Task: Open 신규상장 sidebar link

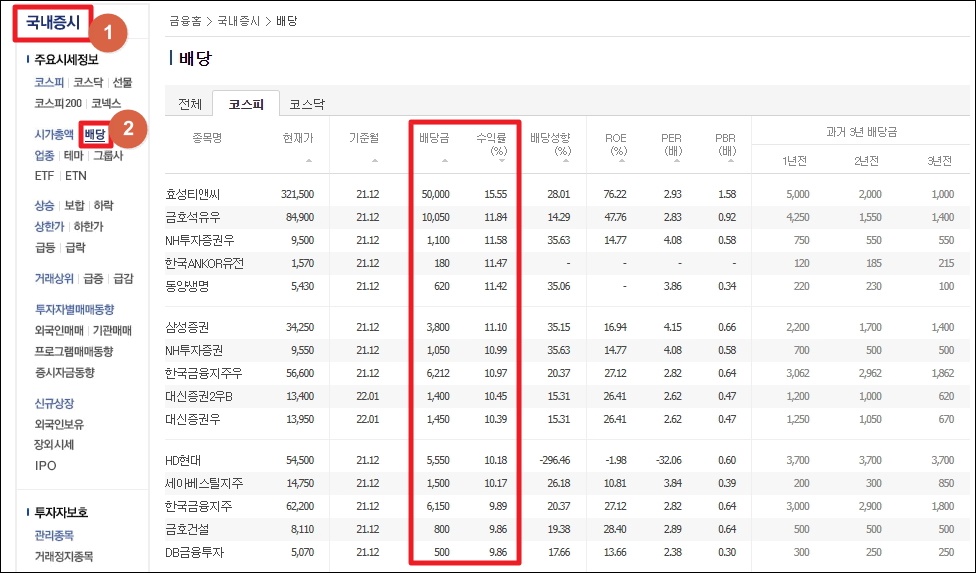Action: point(54,403)
